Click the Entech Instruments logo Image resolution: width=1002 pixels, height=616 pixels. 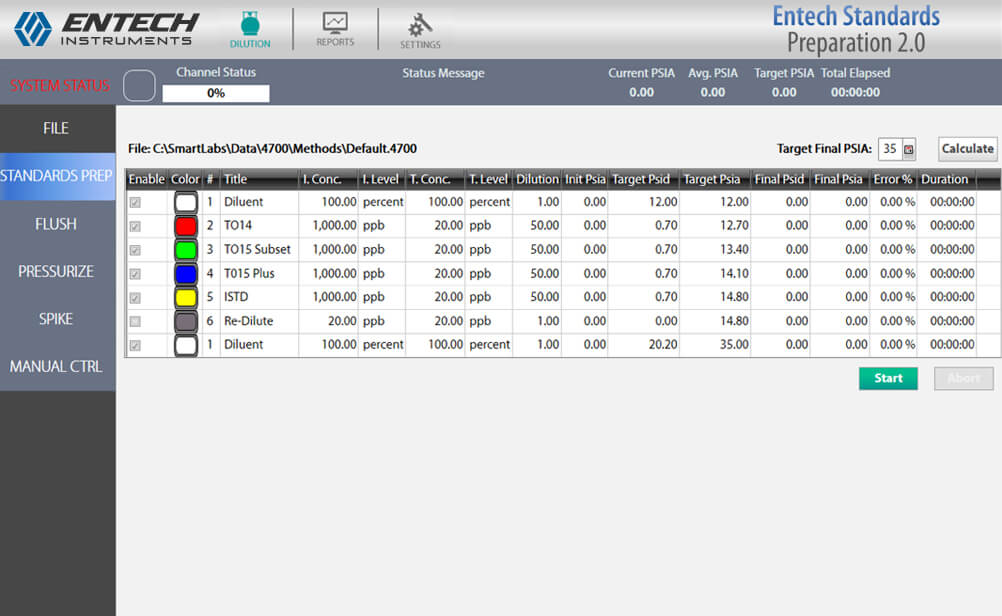point(107,29)
